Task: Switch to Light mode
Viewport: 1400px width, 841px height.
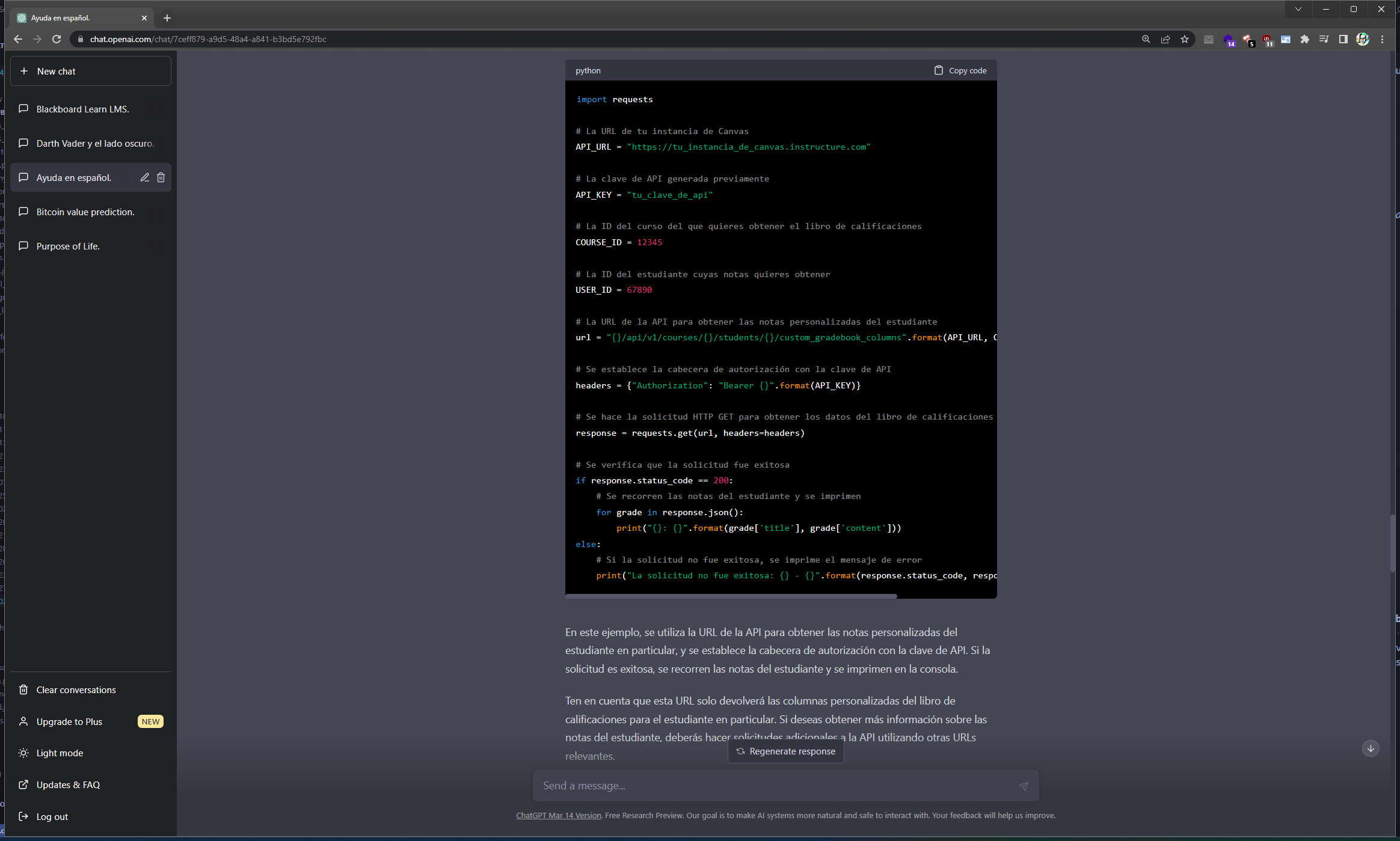Action: click(60, 753)
